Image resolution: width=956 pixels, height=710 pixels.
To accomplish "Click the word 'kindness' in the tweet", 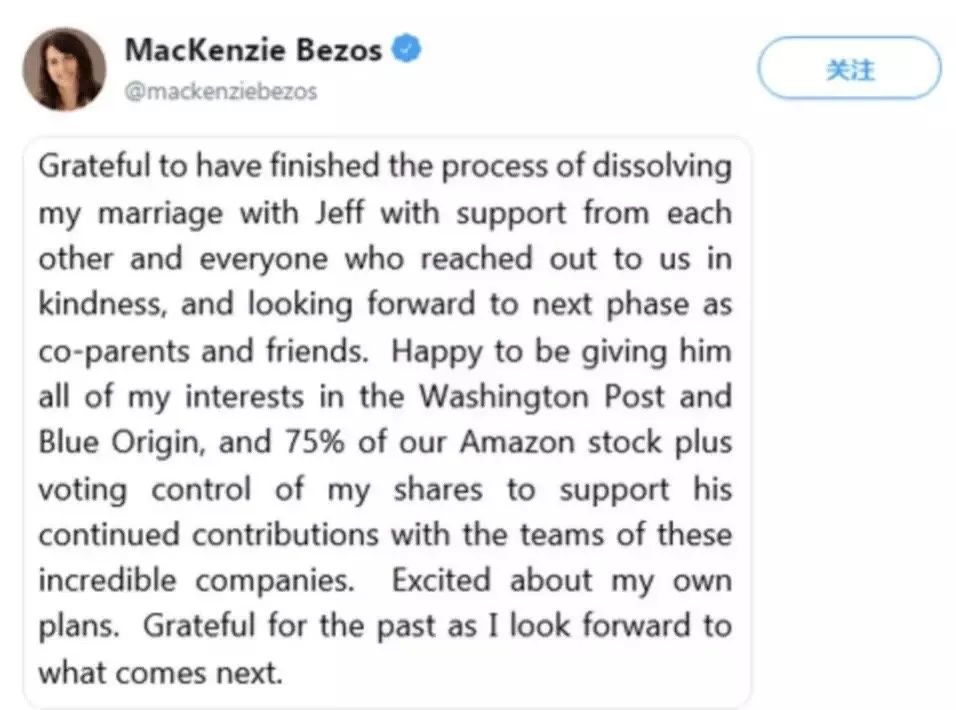I will [x=102, y=304].
